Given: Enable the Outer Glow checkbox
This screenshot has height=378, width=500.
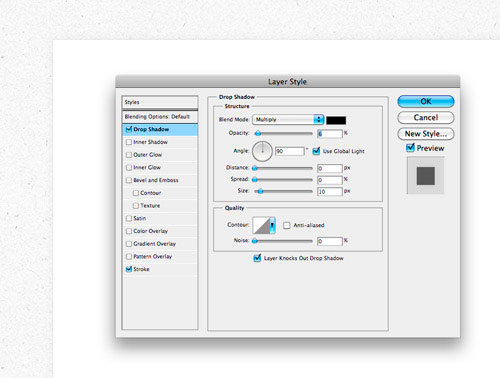Looking at the screenshot, I should (x=129, y=155).
